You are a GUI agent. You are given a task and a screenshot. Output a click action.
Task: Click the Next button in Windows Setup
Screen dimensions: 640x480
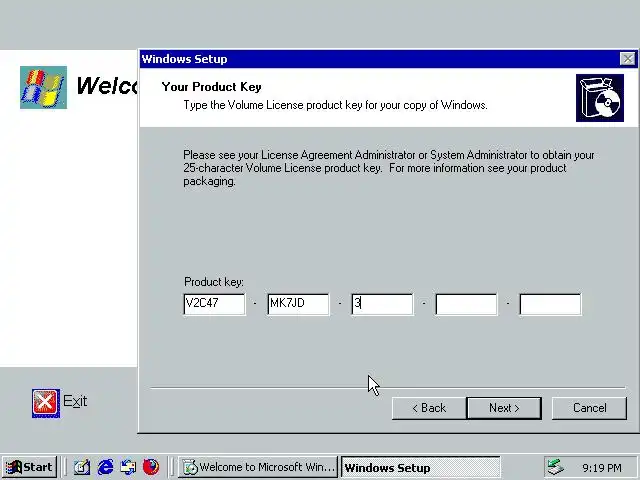coord(504,408)
